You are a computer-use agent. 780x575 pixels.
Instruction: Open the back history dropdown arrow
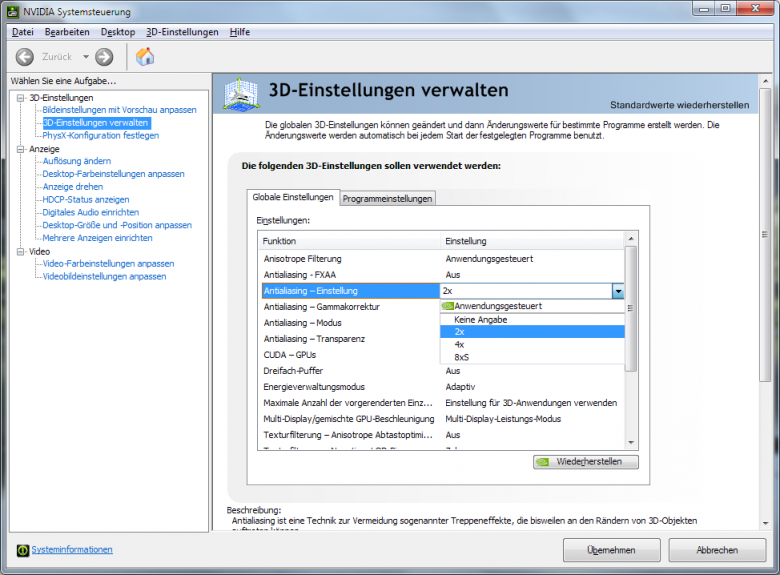[86, 57]
